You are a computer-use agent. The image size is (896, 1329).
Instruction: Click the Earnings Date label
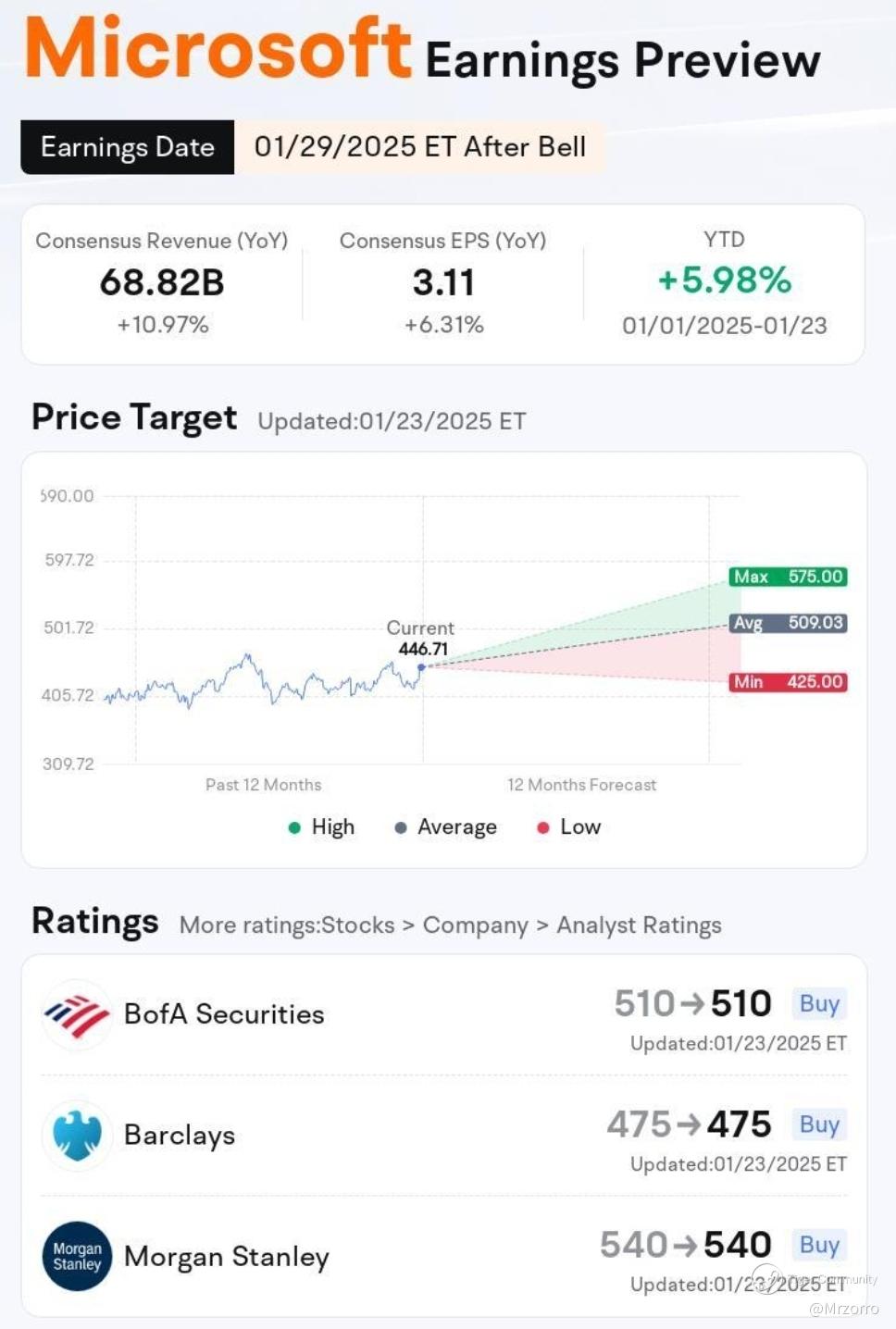click(x=128, y=147)
